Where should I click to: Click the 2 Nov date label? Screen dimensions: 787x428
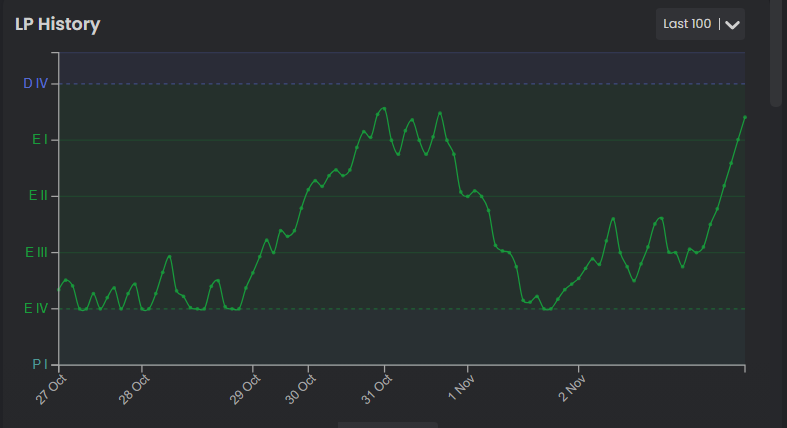(572, 388)
